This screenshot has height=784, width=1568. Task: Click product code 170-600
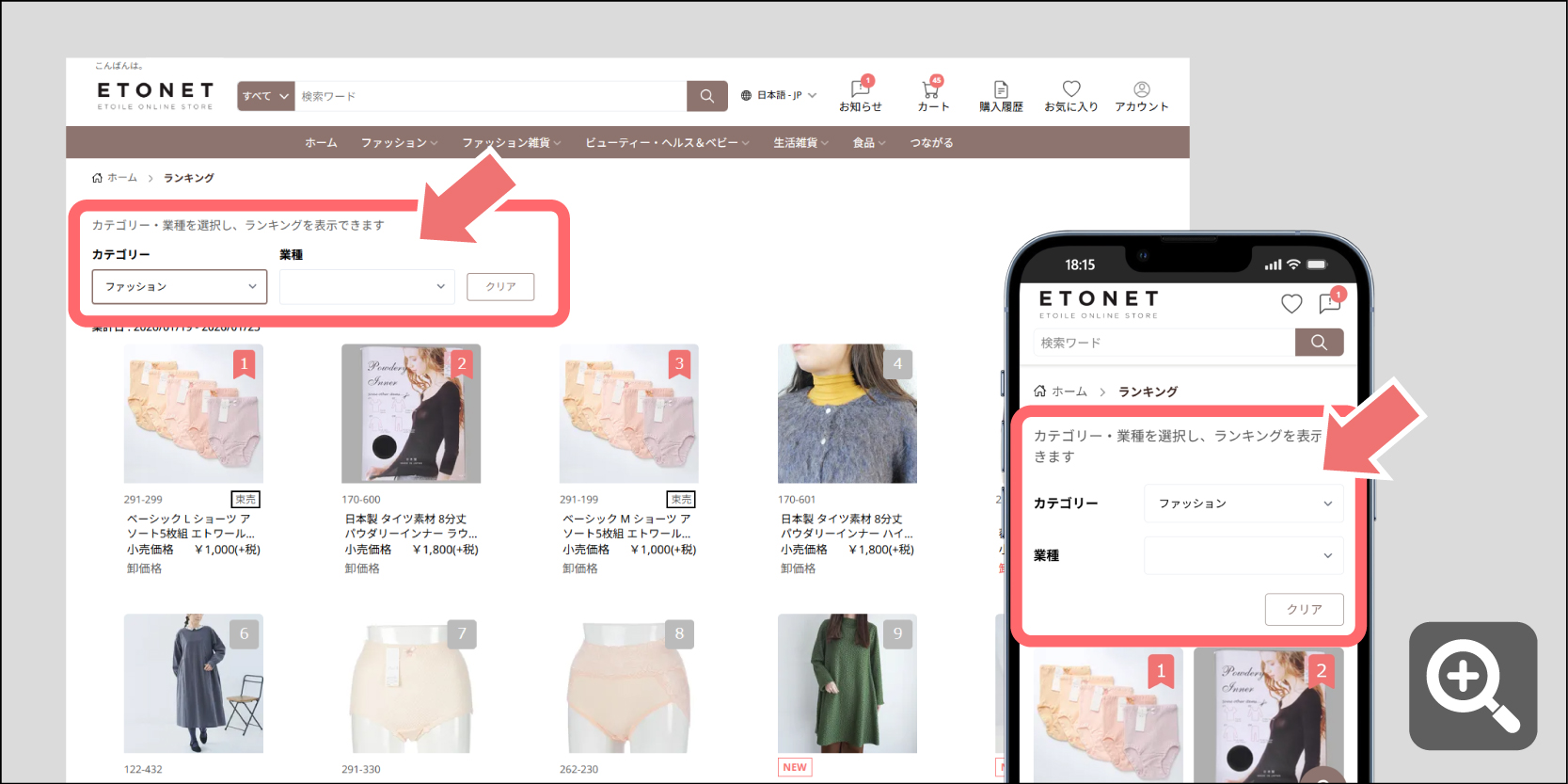click(x=361, y=500)
